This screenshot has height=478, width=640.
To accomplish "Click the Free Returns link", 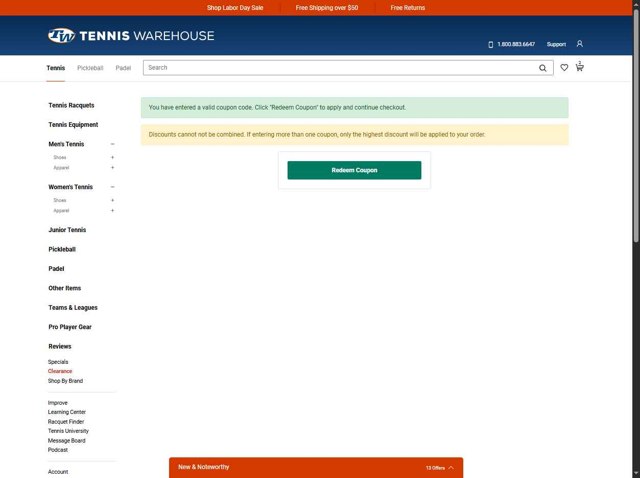I will (407, 8).
